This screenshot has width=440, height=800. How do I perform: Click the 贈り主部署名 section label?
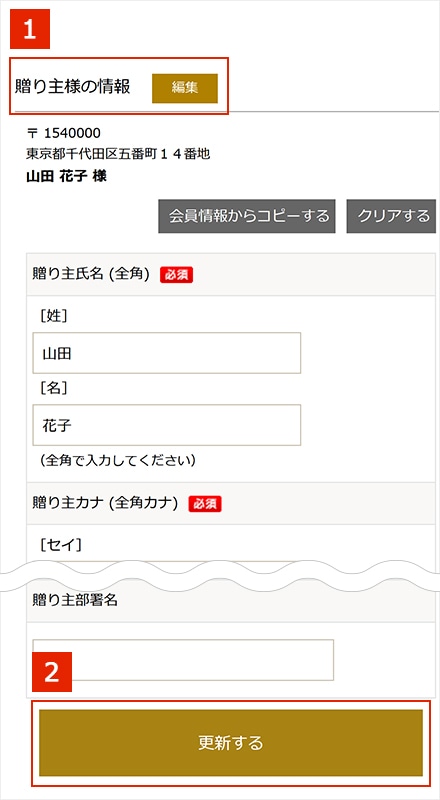[x=75, y=600]
